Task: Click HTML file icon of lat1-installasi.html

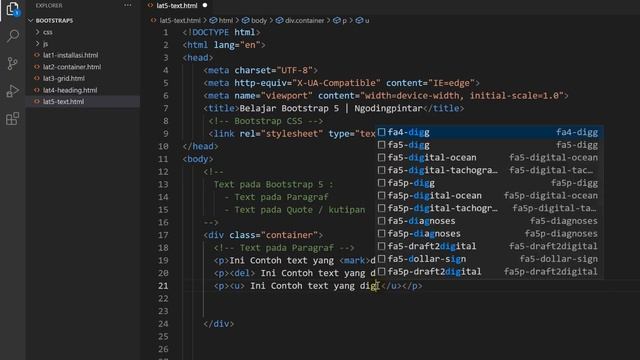Action: 37,55
